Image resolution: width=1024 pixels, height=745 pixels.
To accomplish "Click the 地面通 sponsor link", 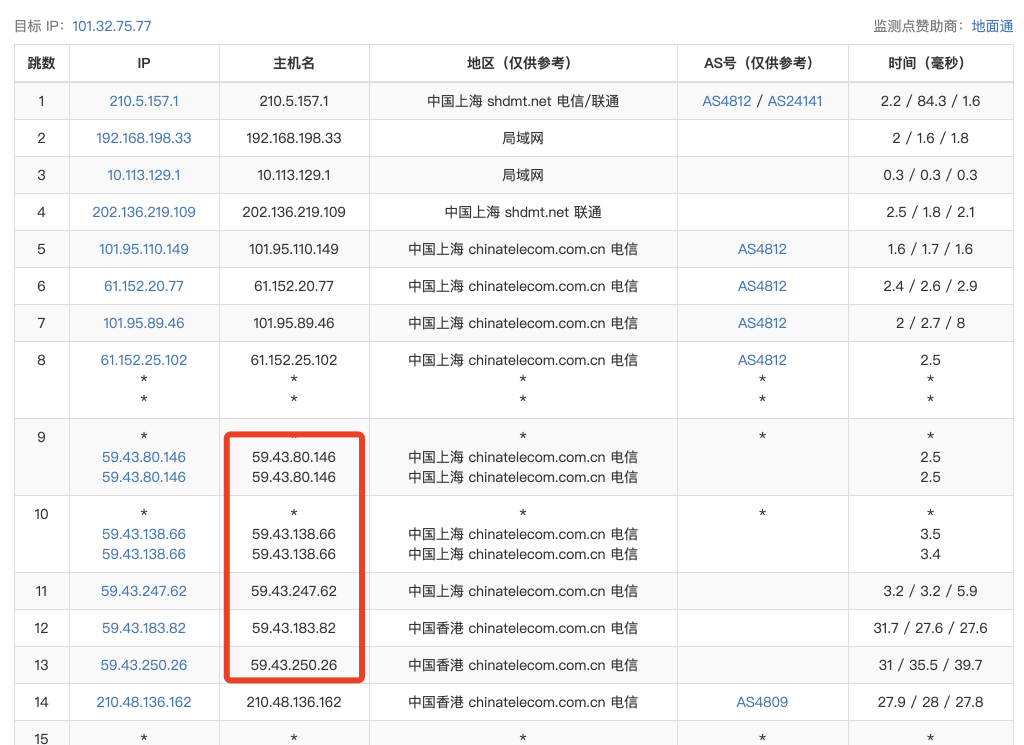I will click(x=992, y=26).
